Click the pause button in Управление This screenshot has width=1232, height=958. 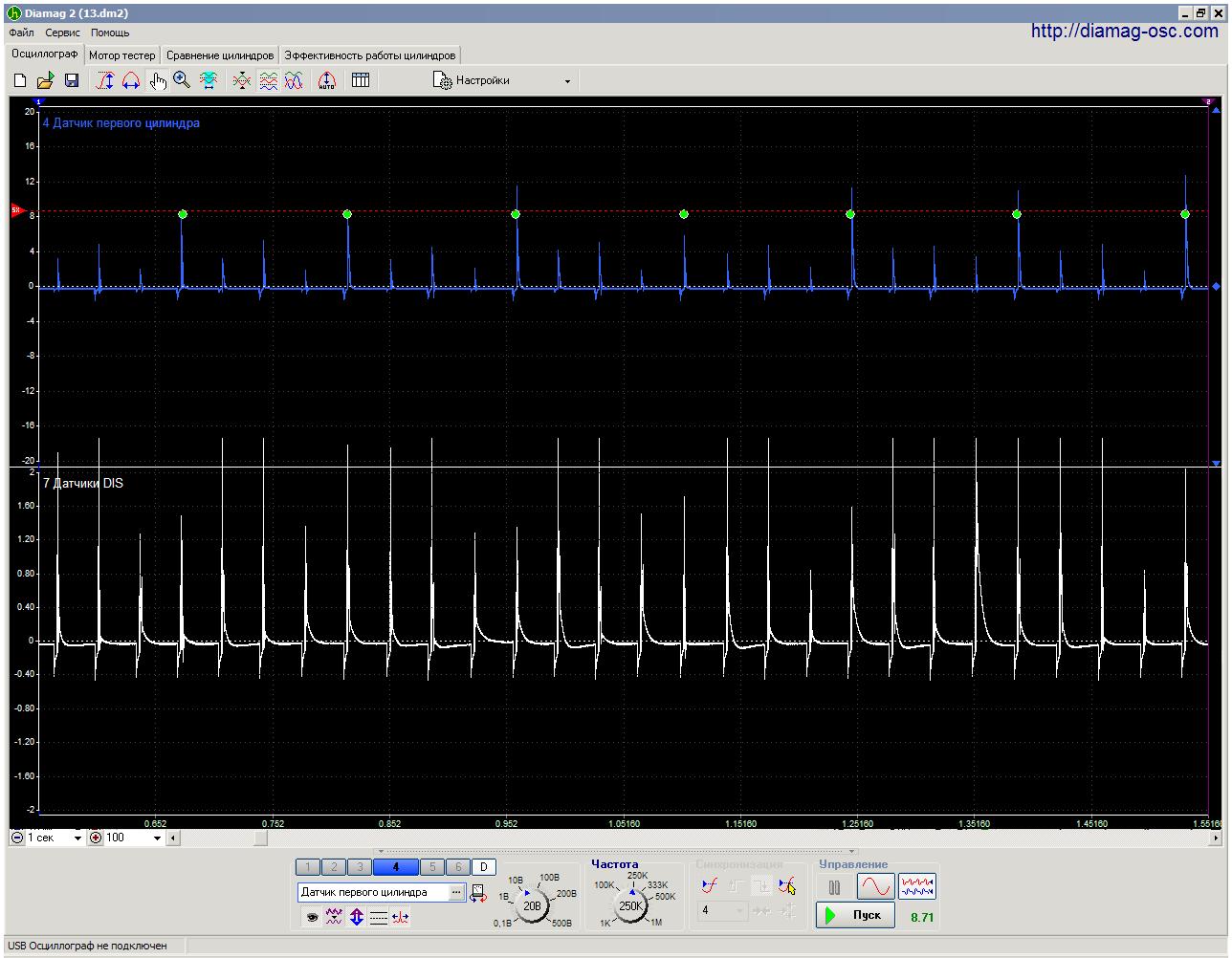pyautogui.click(x=834, y=888)
